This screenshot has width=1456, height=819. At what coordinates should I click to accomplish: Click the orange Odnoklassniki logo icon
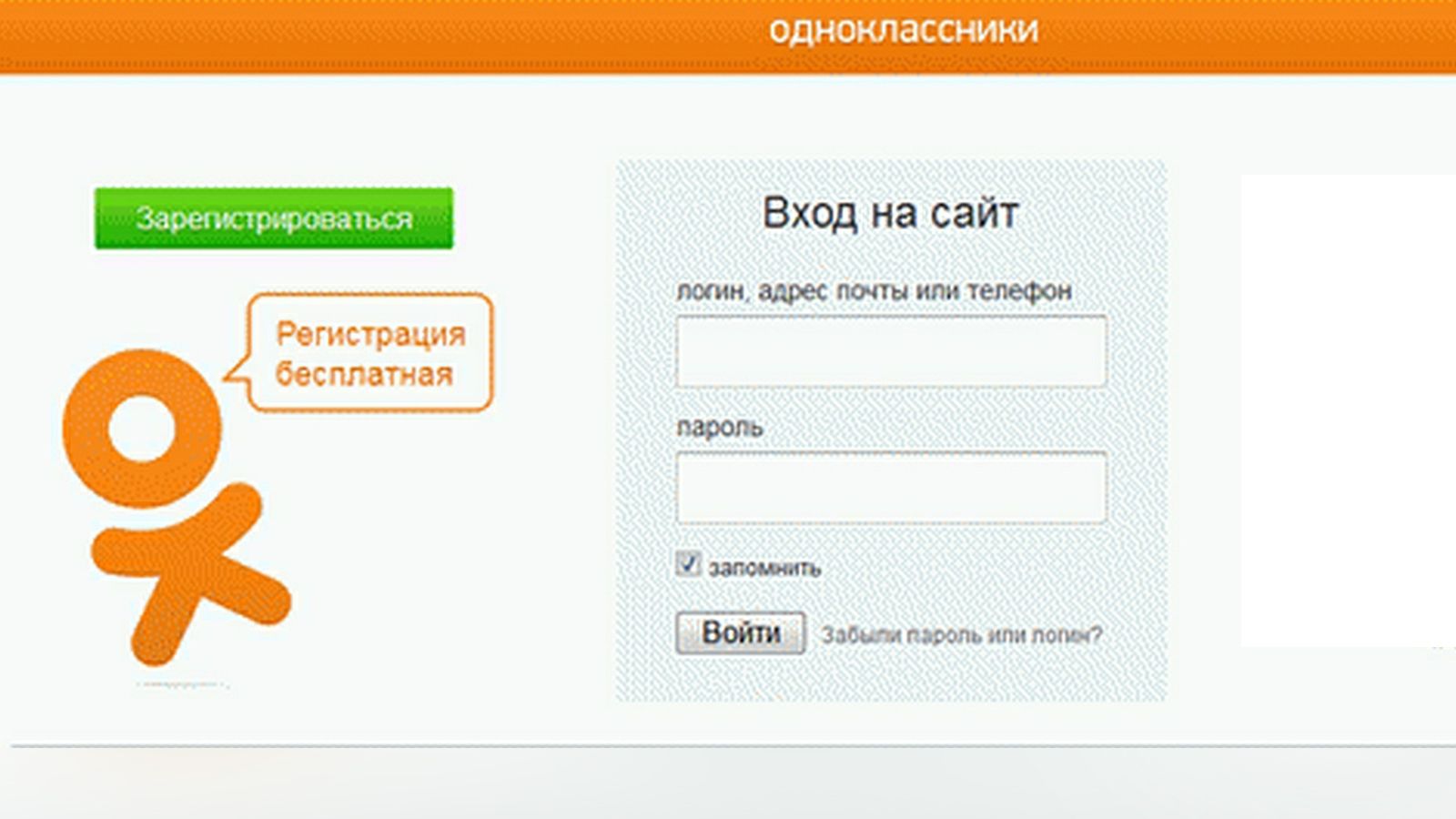pos(177,507)
